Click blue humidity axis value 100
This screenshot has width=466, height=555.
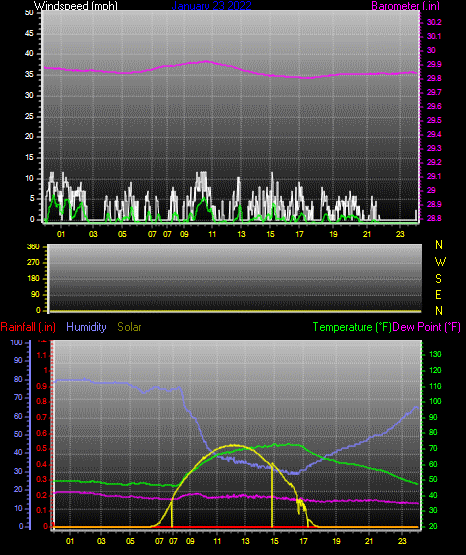17,342
